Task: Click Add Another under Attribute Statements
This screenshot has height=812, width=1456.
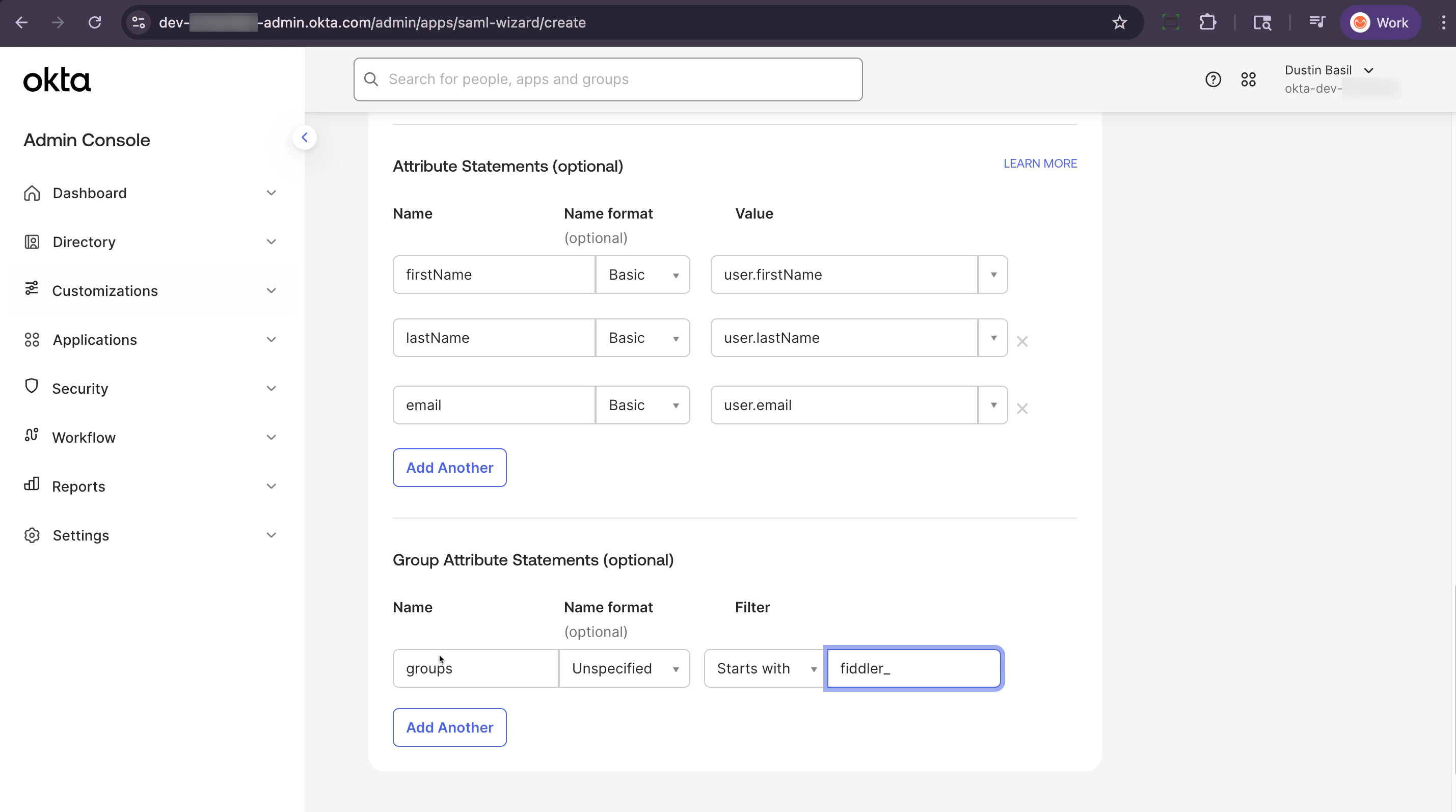Action: click(x=449, y=468)
